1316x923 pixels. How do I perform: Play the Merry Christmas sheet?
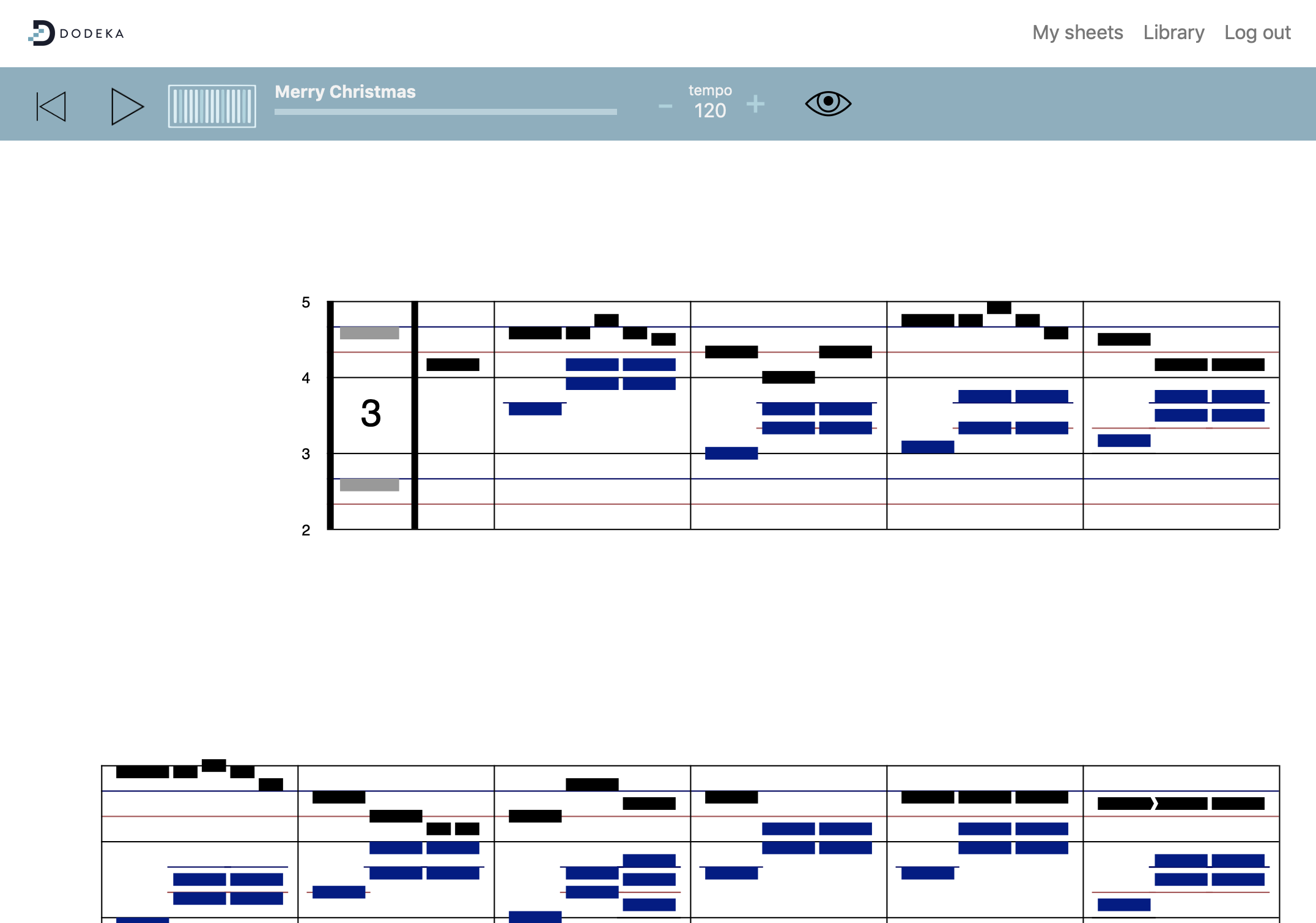point(127,106)
